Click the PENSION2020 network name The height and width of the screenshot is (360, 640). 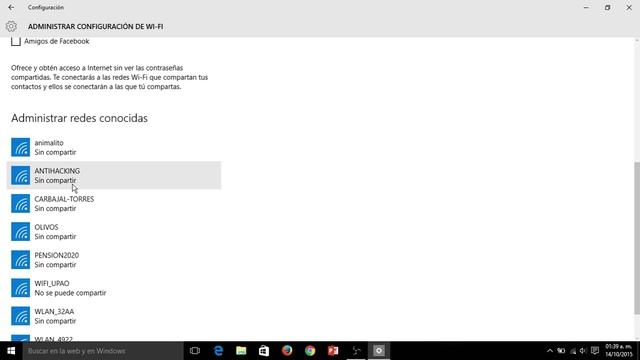click(57, 256)
